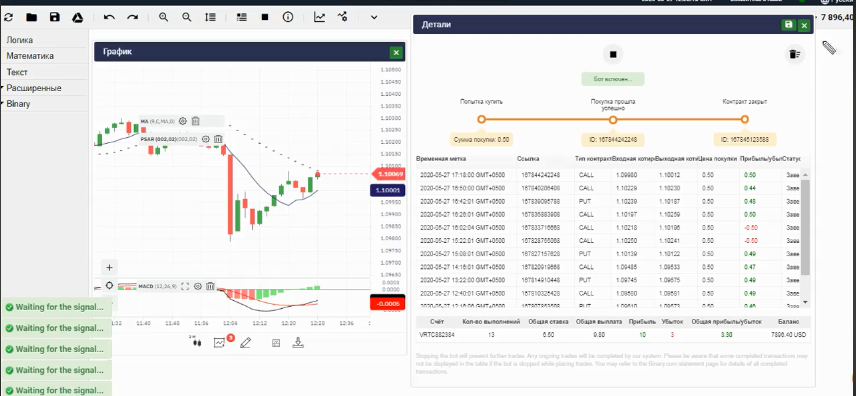Viewport: 856px width, 396px height.
Task: Click the Ссылка column header
Action: pos(528,159)
